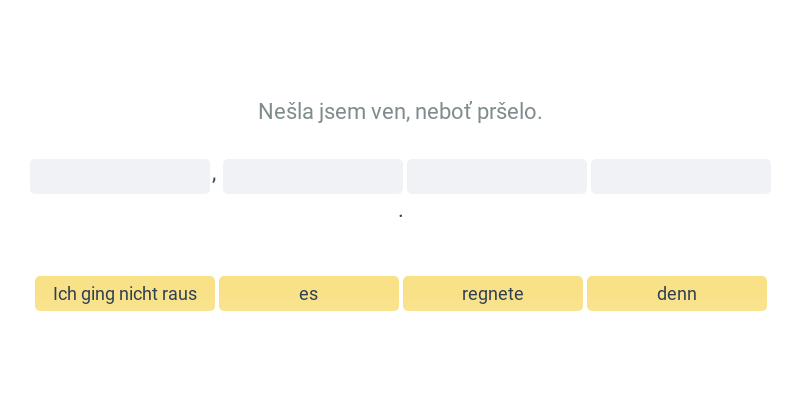
Task: Select the shortest word tile 'es'
Action: pos(309,294)
